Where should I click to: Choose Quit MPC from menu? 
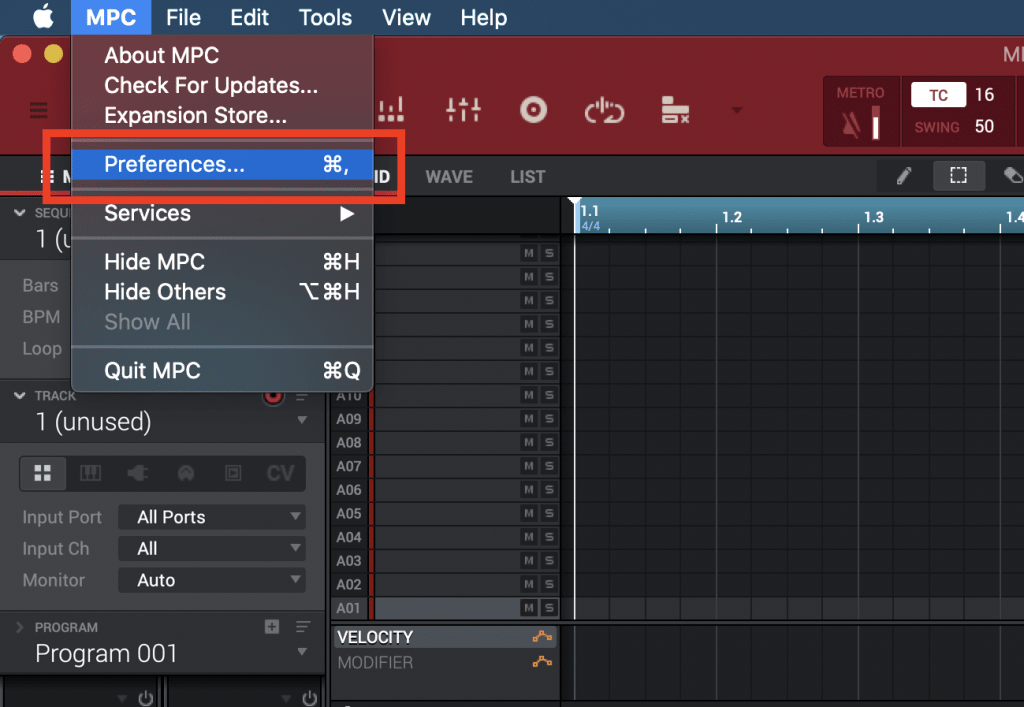click(222, 370)
